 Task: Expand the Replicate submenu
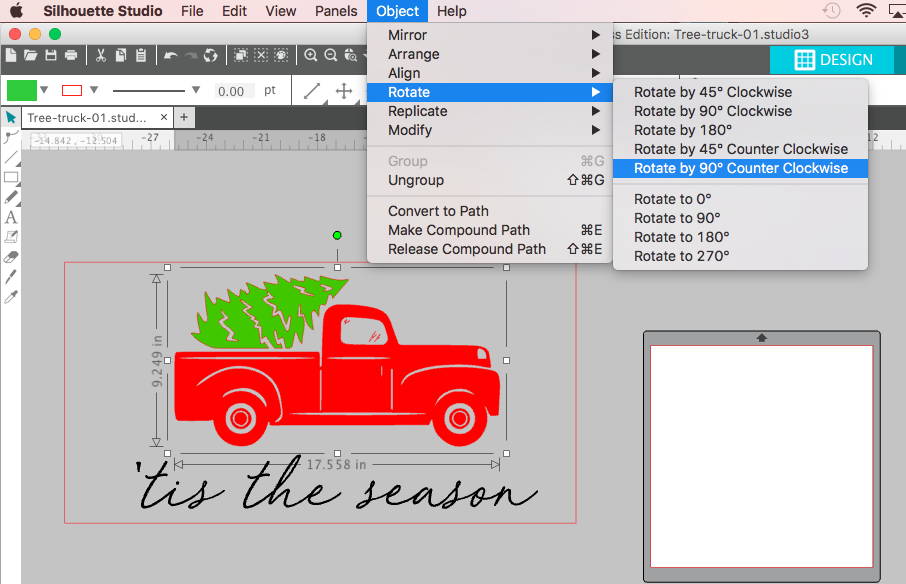[x=489, y=111]
